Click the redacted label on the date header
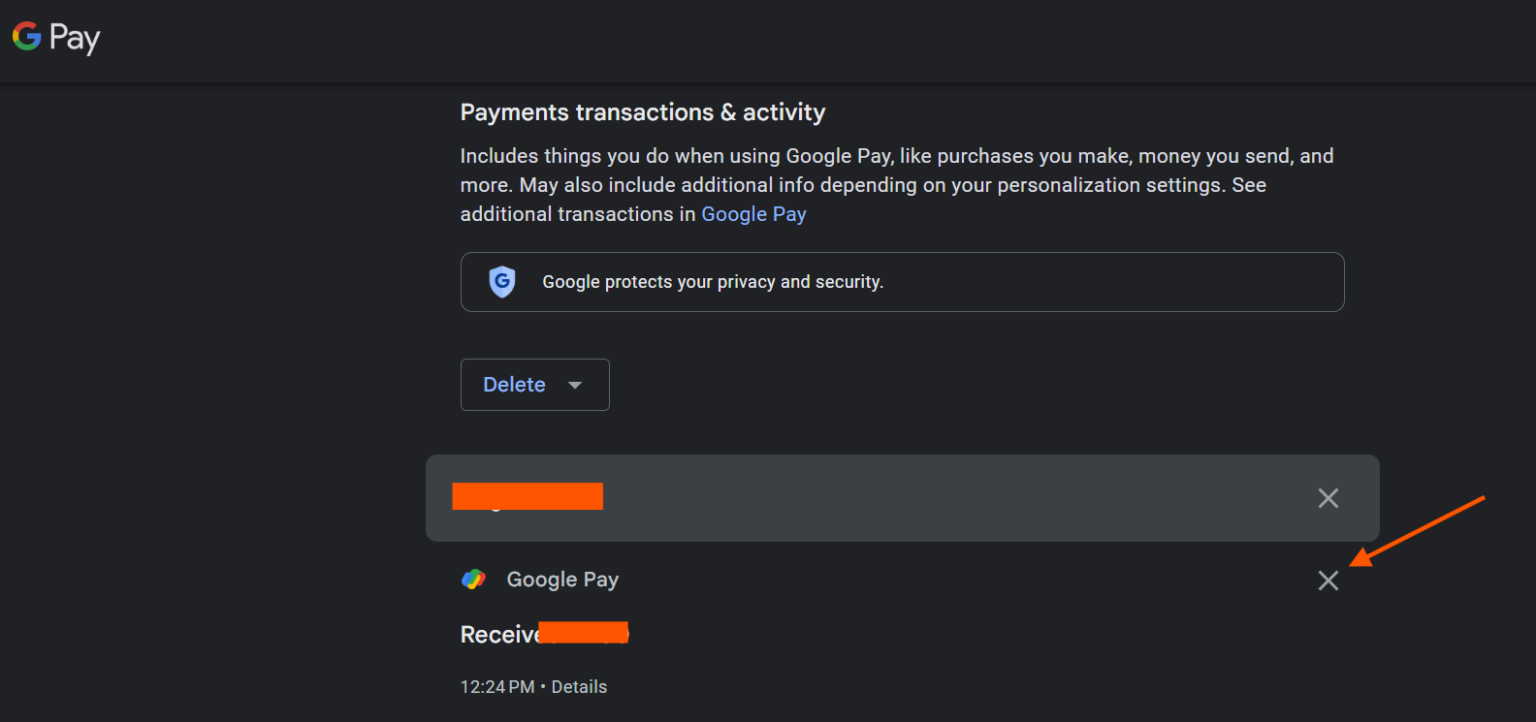The width and height of the screenshot is (1536, 722). 528,495
